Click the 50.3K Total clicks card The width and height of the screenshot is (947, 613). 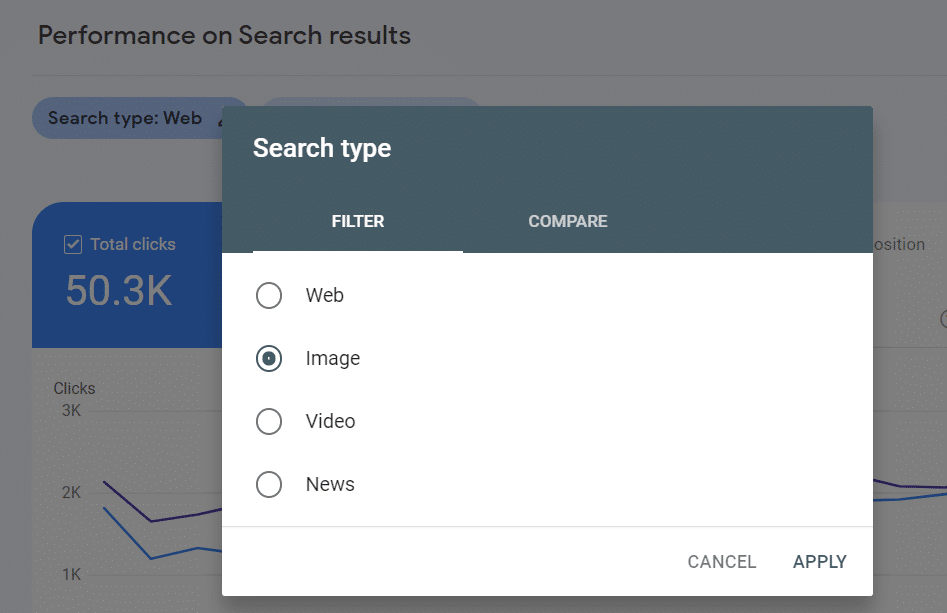click(x=127, y=275)
